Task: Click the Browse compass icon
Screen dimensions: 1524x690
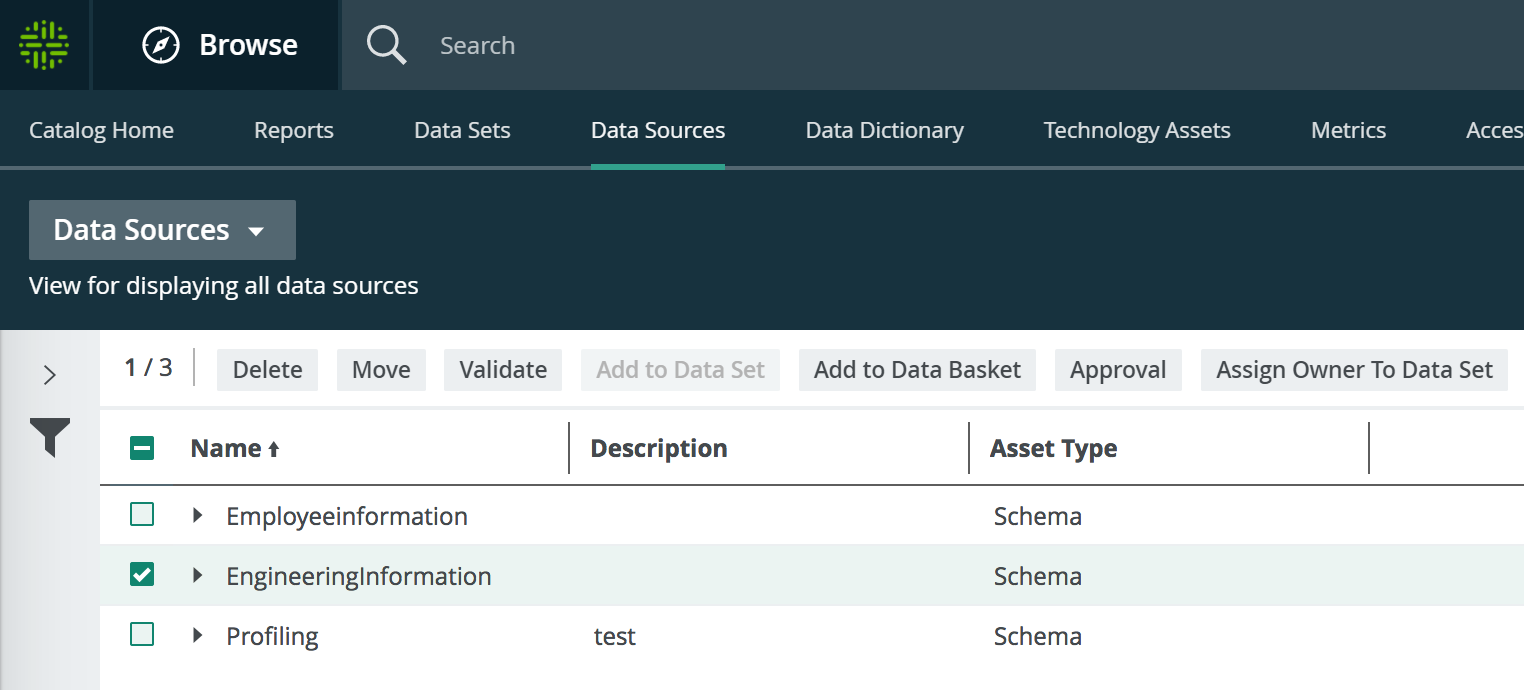Action: [162, 44]
